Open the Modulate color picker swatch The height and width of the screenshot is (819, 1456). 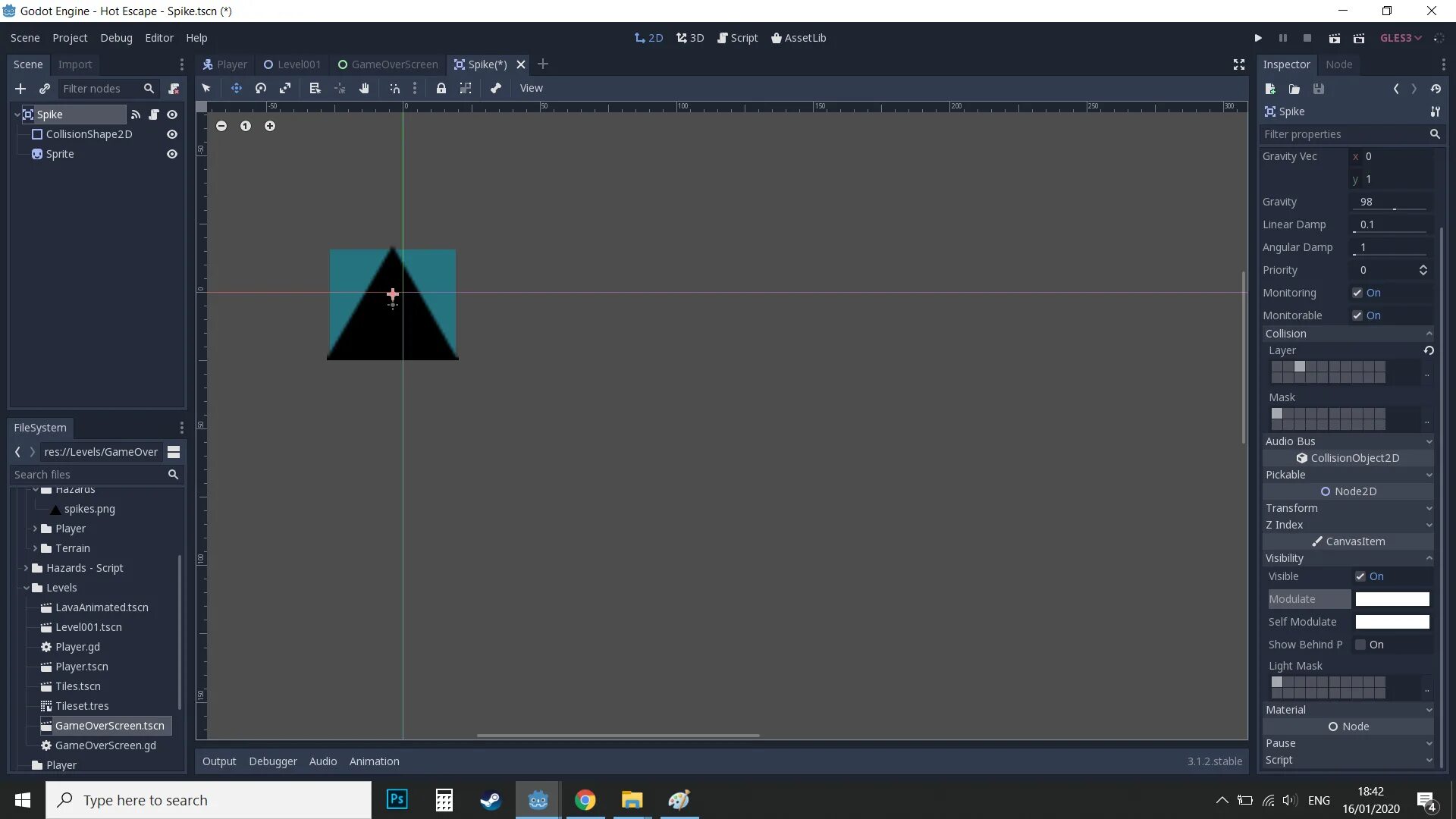tap(1392, 599)
